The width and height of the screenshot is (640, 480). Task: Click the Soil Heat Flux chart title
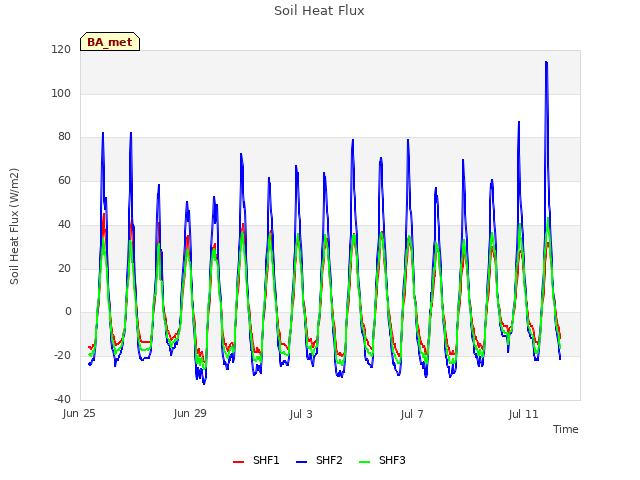point(319,11)
